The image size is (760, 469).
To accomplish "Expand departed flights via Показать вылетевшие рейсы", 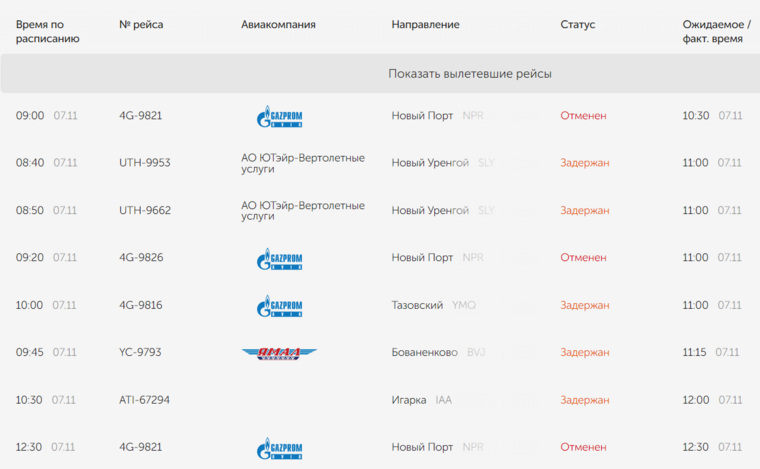I will (470, 74).
